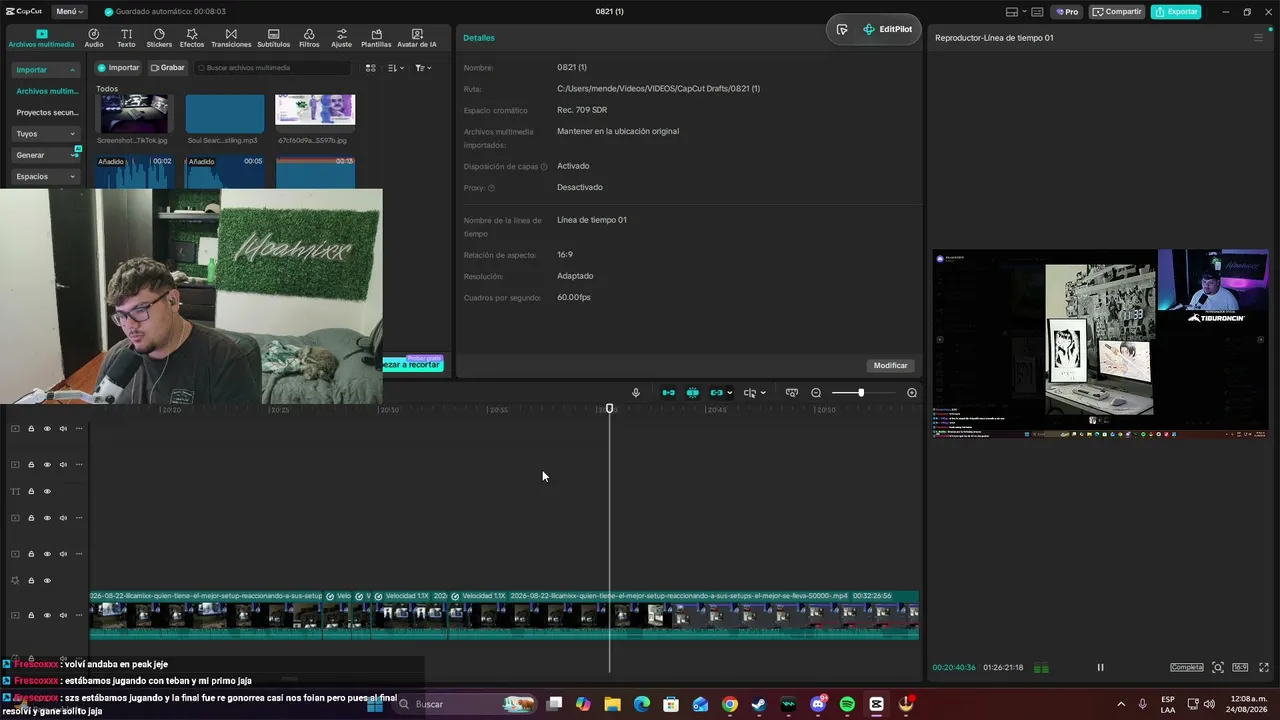Open the layout selector icon in title bar
The image size is (1280, 720).
point(1011,12)
